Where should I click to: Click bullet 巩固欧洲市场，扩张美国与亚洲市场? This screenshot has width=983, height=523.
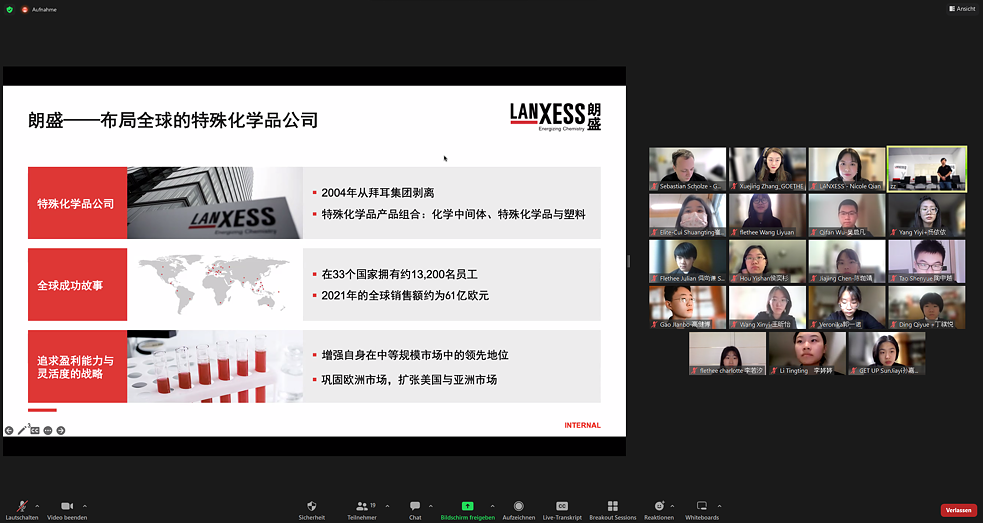409,380
